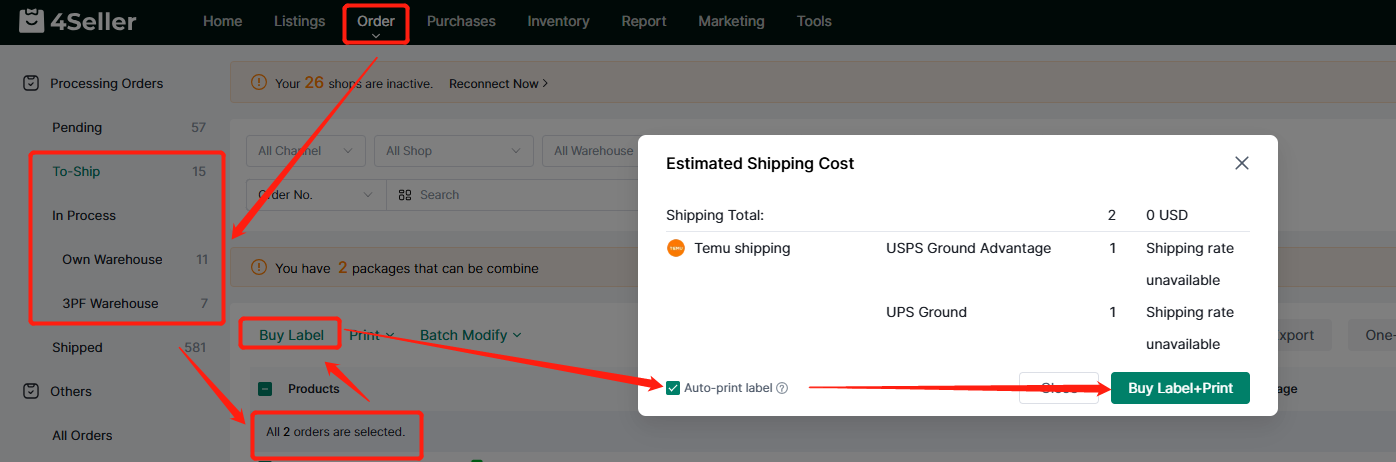Click the Buy Label+Print button

click(x=1179, y=388)
